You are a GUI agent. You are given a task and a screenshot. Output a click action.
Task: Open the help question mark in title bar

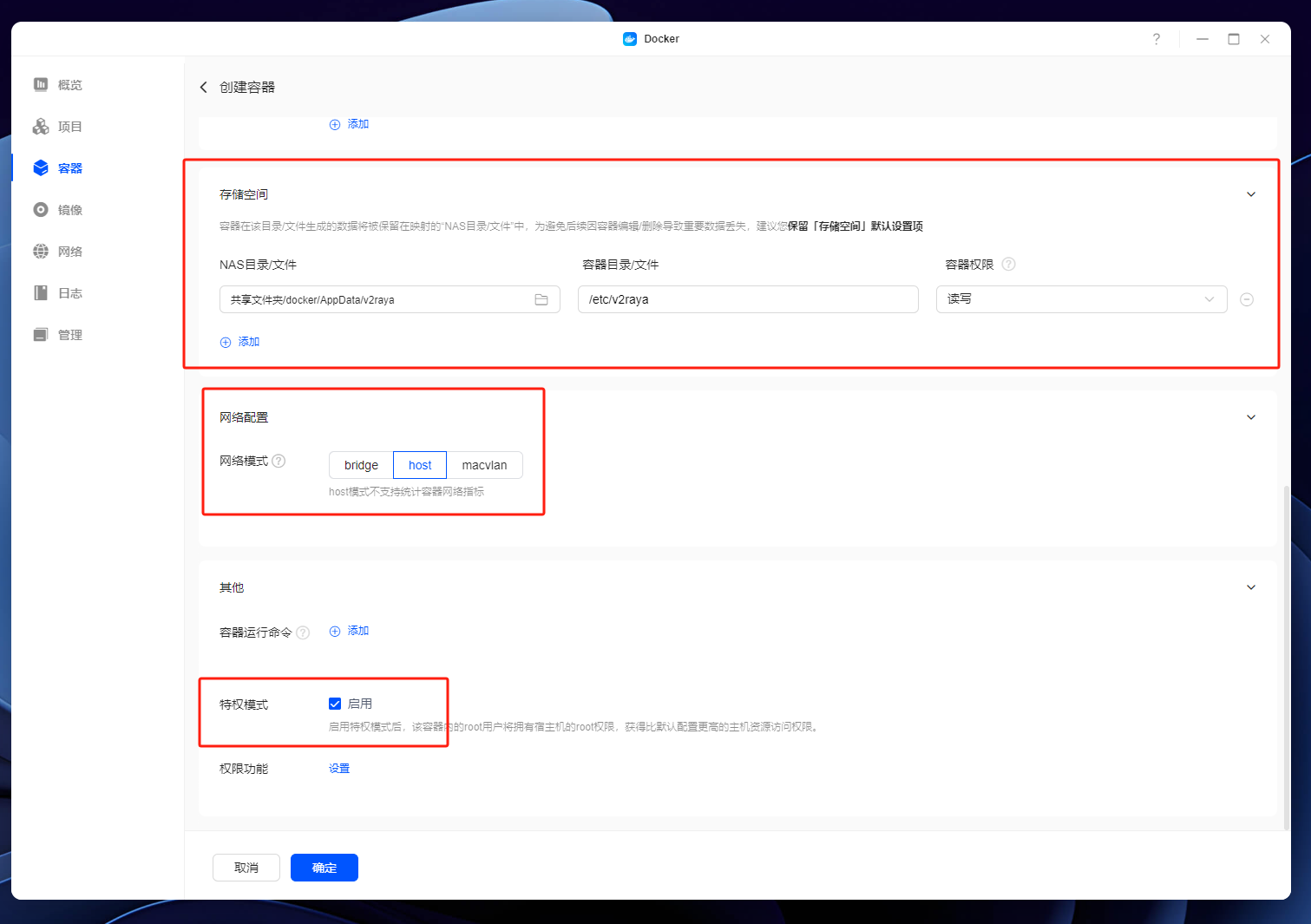pyautogui.click(x=1156, y=39)
